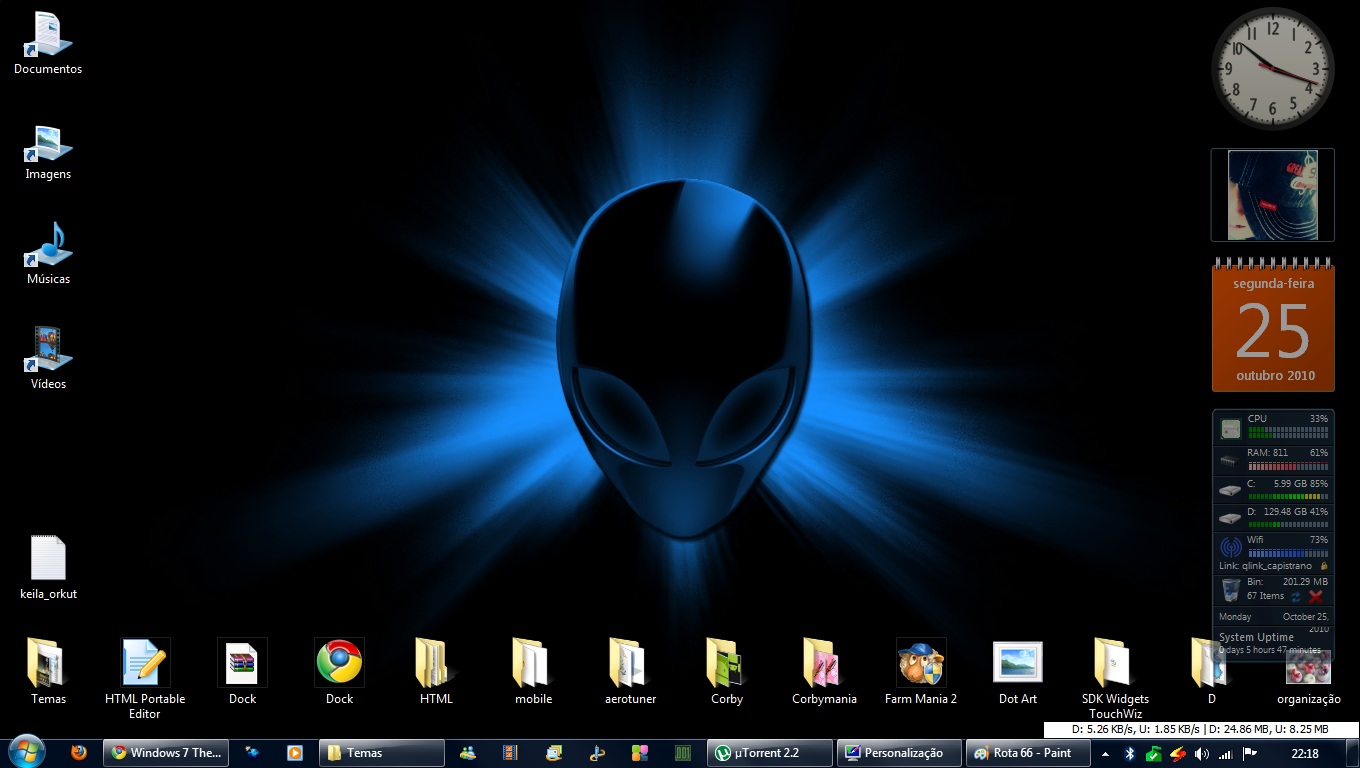The height and width of the screenshot is (768, 1360).
Task: Open the Músicas shortcut icon
Action: [x=48, y=246]
